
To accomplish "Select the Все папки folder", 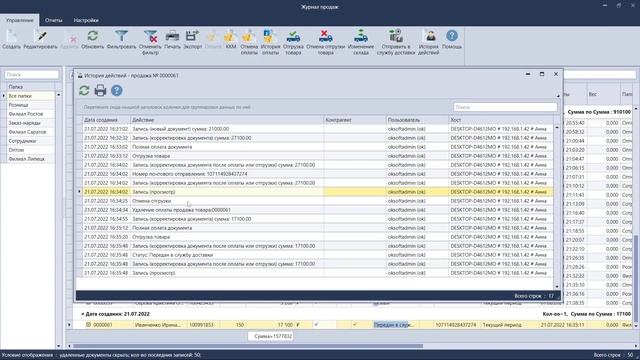I will 31,96.
